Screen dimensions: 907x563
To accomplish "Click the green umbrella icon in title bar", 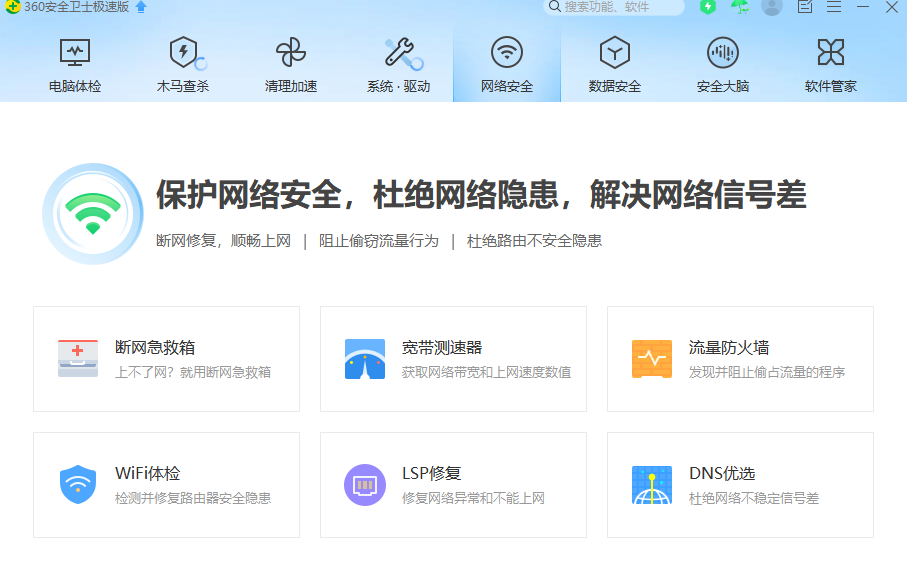I will pyautogui.click(x=739, y=7).
